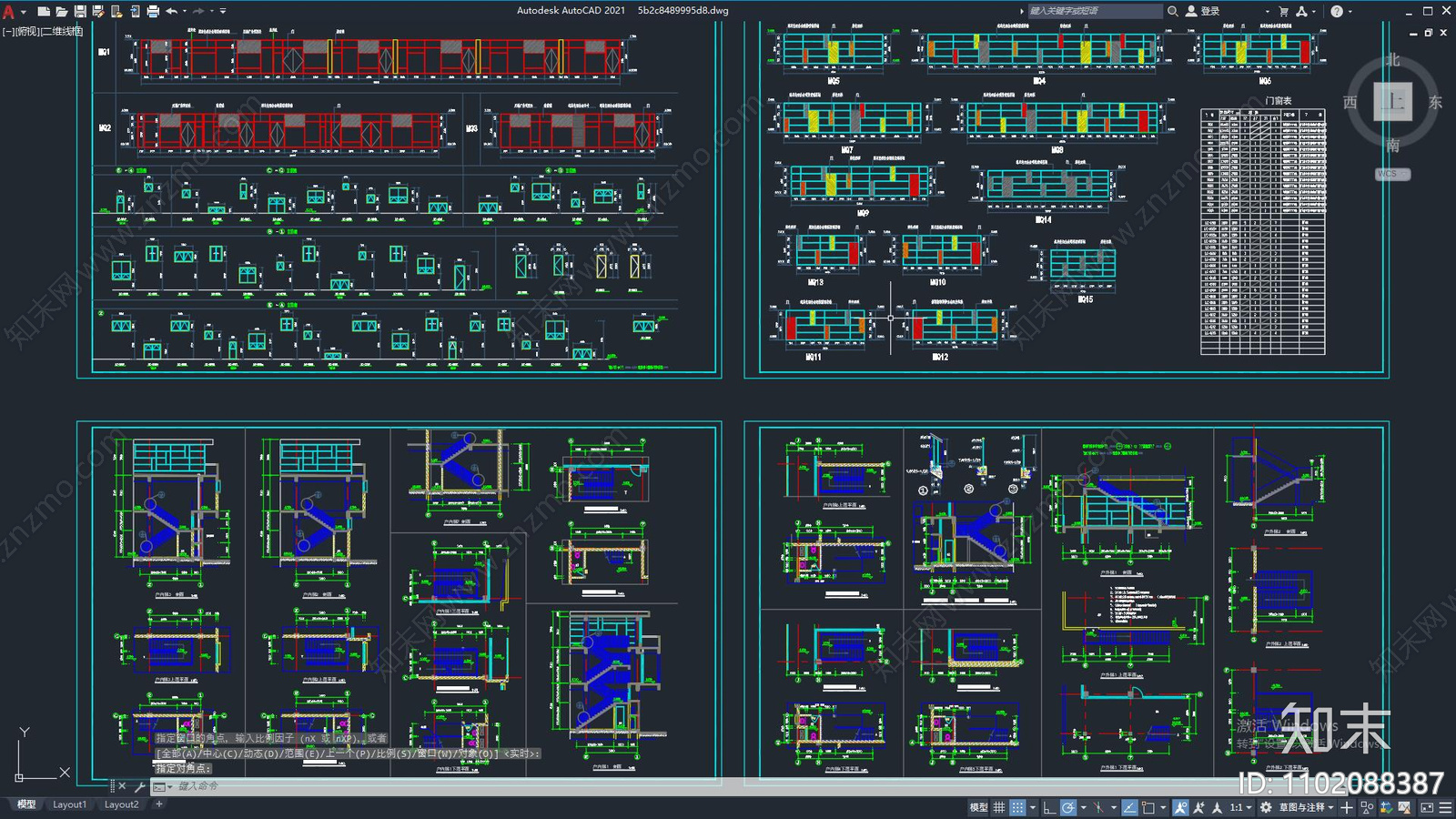
Task: Close the command line with X icon
Action: pos(122,786)
